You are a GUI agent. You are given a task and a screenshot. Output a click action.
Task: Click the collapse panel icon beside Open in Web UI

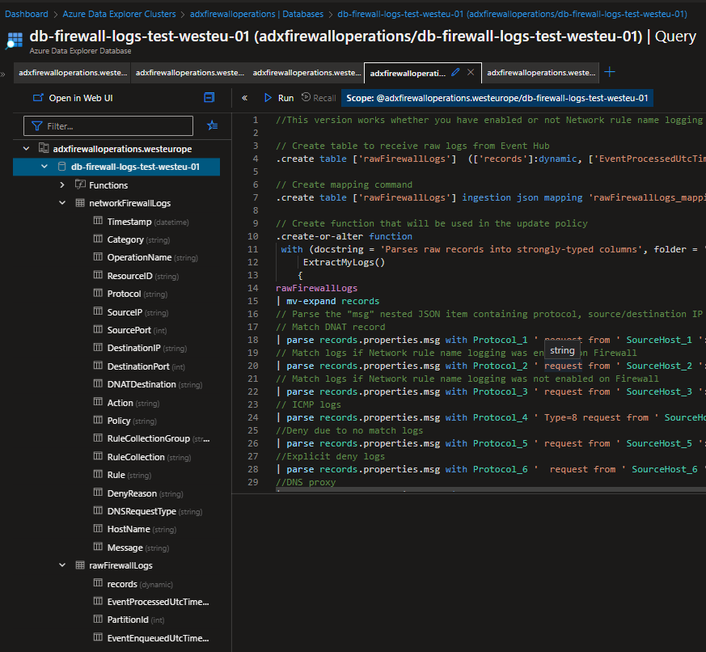pos(209,97)
